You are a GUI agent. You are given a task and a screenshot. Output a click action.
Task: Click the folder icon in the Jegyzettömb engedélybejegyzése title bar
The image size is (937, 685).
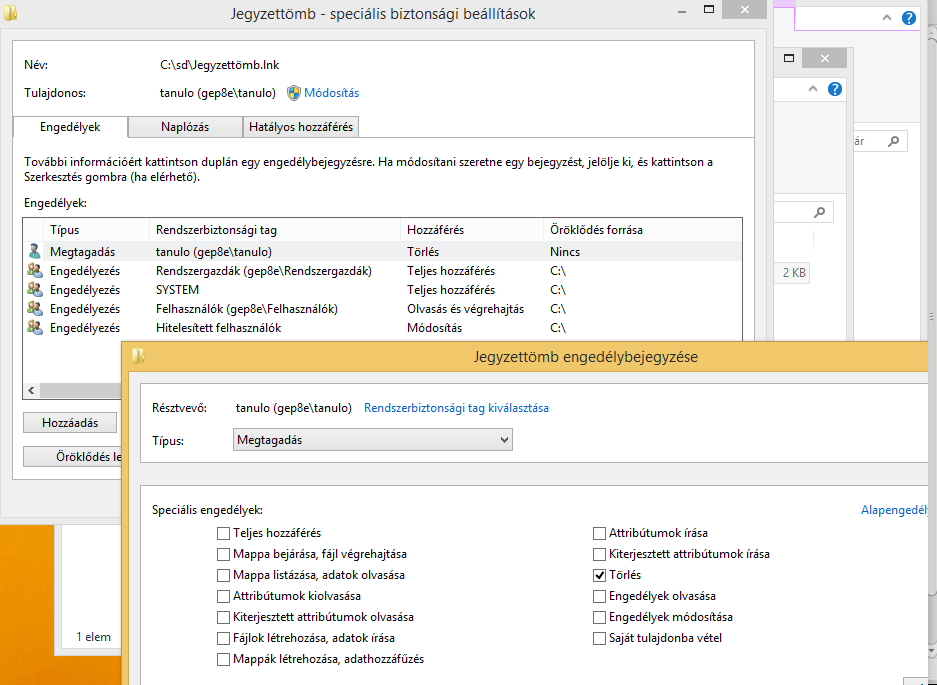[138, 356]
